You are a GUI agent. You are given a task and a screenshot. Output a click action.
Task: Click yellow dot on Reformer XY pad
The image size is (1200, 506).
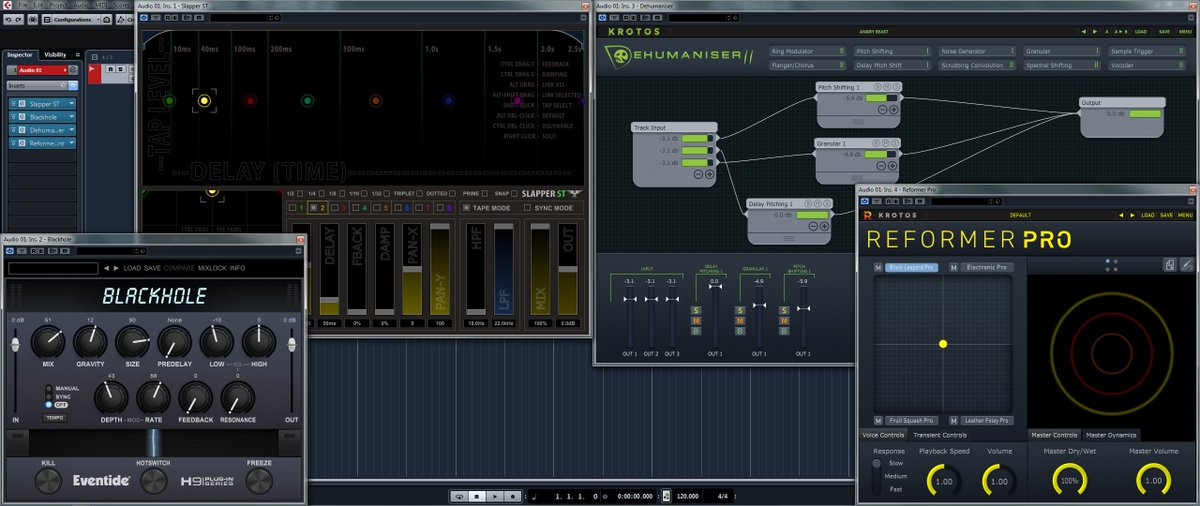click(x=943, y=344)
